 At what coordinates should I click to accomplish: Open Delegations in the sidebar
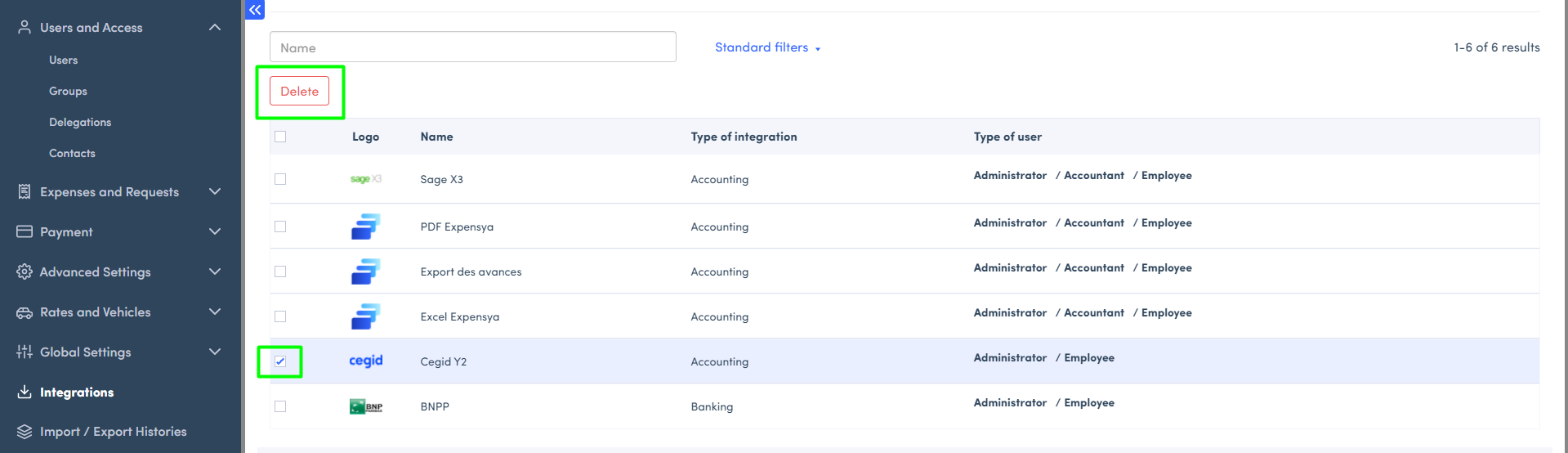pyautogui.click(x=80, y=122)
